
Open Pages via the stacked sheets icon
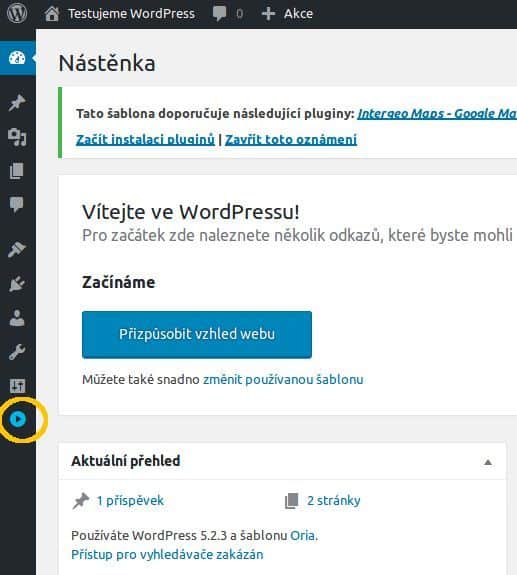17,171
